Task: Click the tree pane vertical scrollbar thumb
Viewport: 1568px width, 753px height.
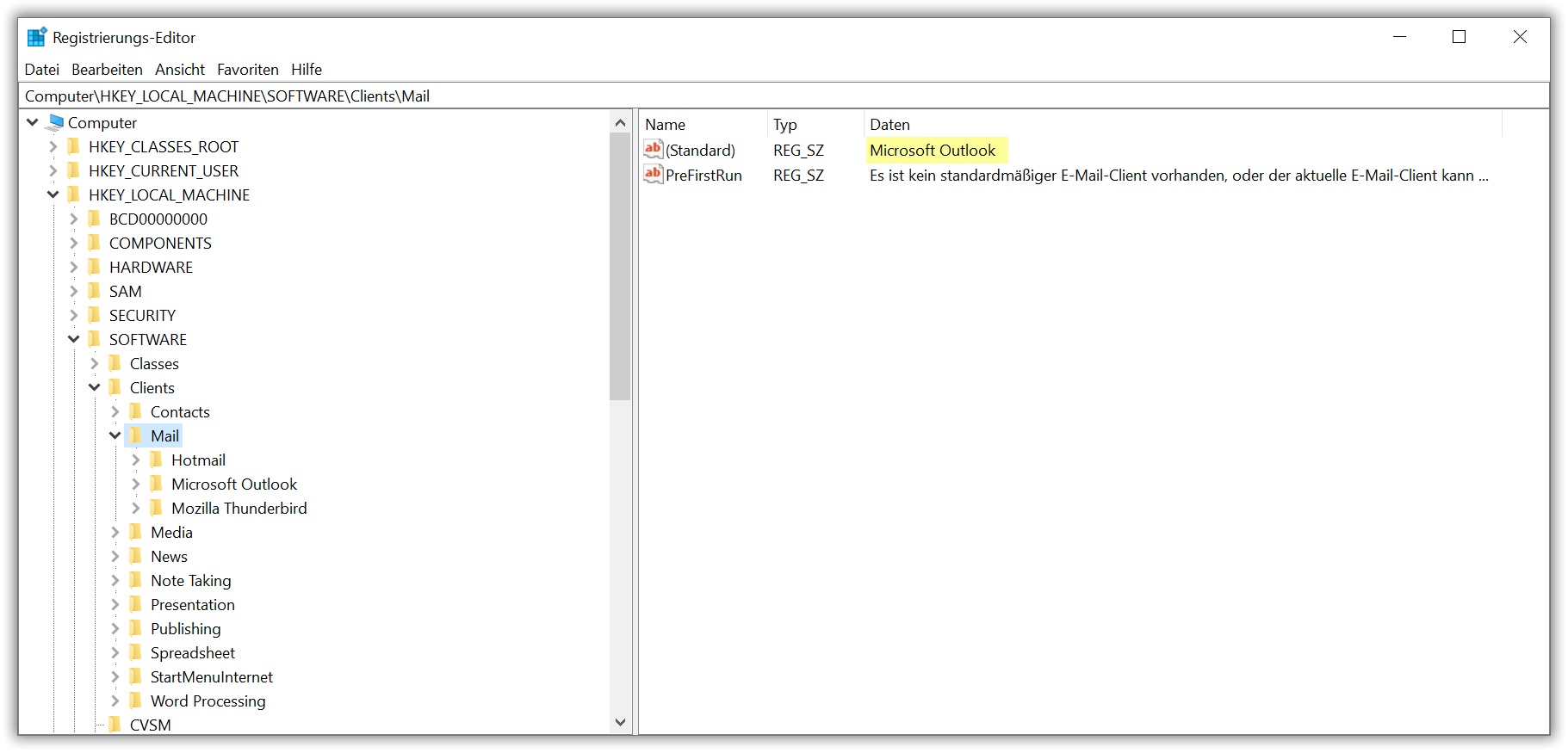Action: (x=620, y=267)
